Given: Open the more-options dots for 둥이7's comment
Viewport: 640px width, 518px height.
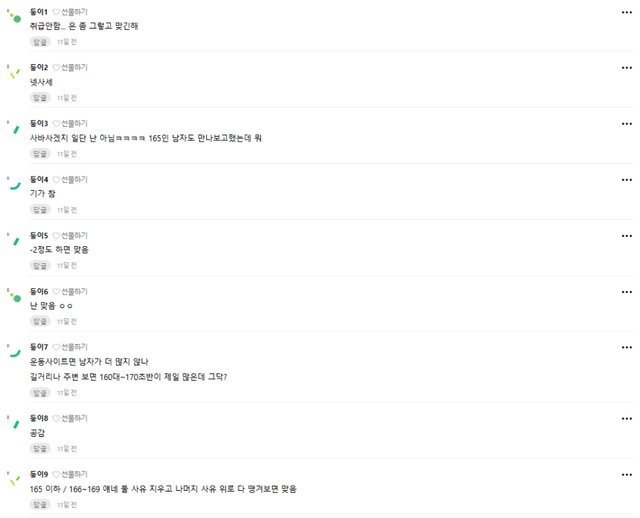Looking at the screenshot, I should 627,347.
